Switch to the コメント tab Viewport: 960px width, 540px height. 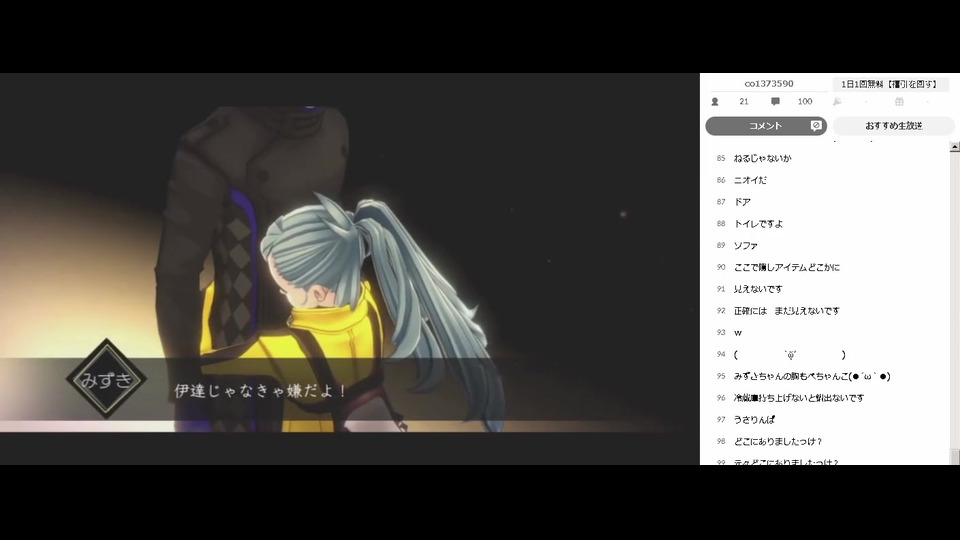tap(766, 126)
